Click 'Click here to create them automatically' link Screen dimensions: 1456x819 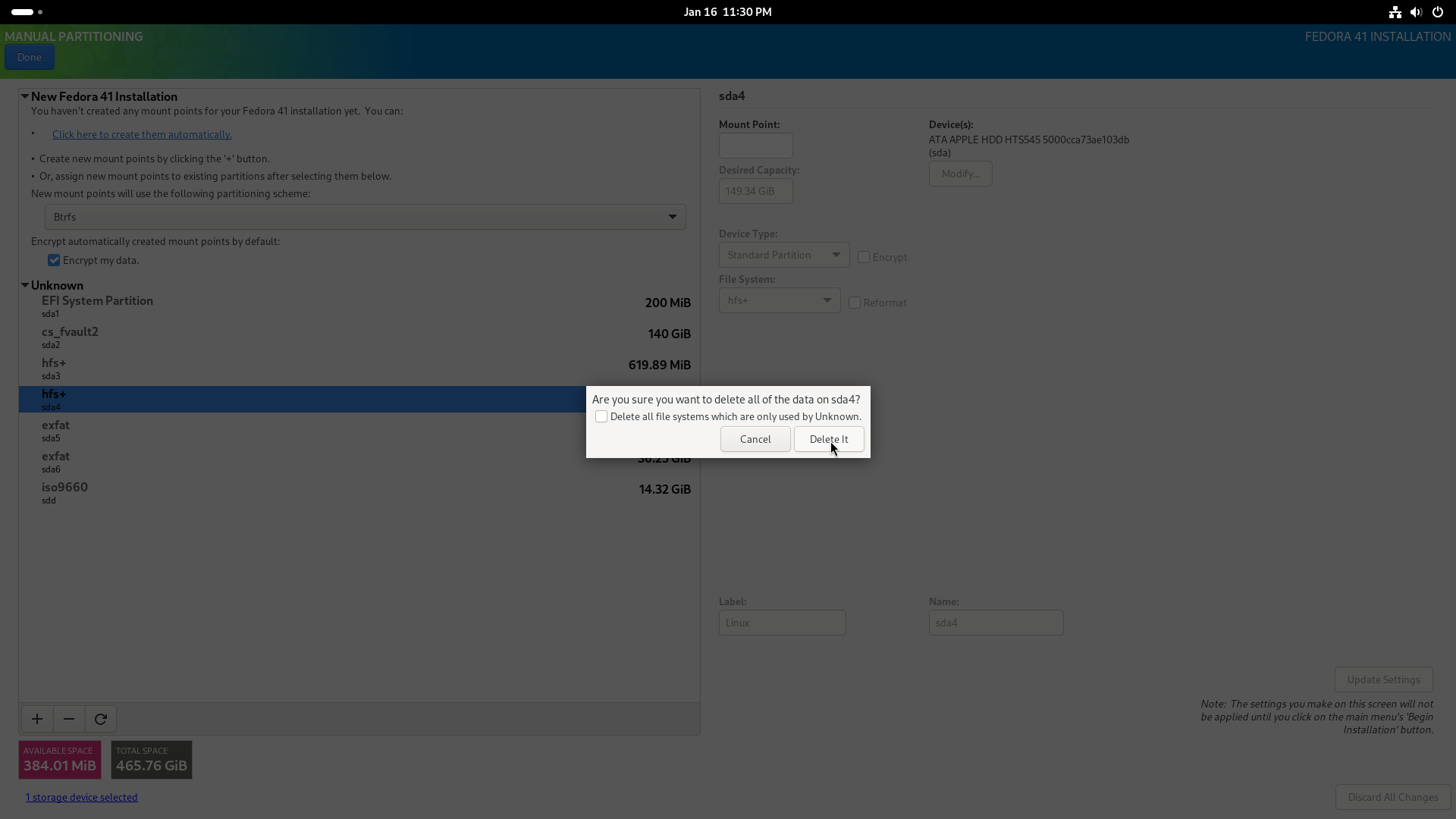[142, 134]
